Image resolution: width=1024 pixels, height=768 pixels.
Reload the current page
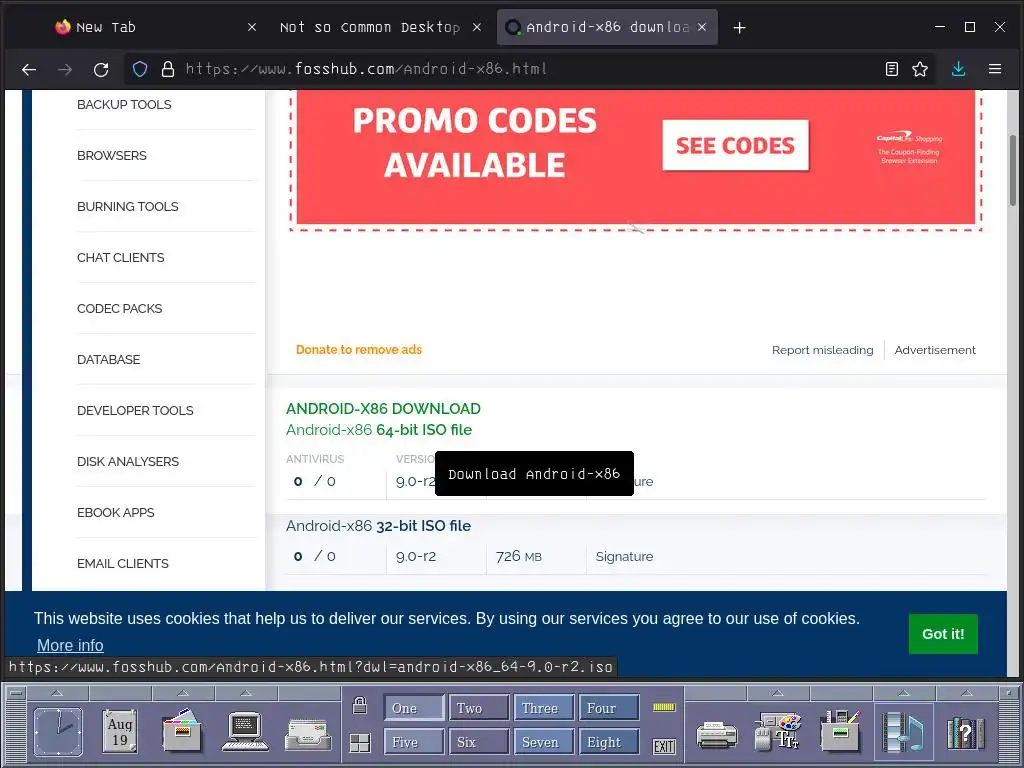point(101,69)
